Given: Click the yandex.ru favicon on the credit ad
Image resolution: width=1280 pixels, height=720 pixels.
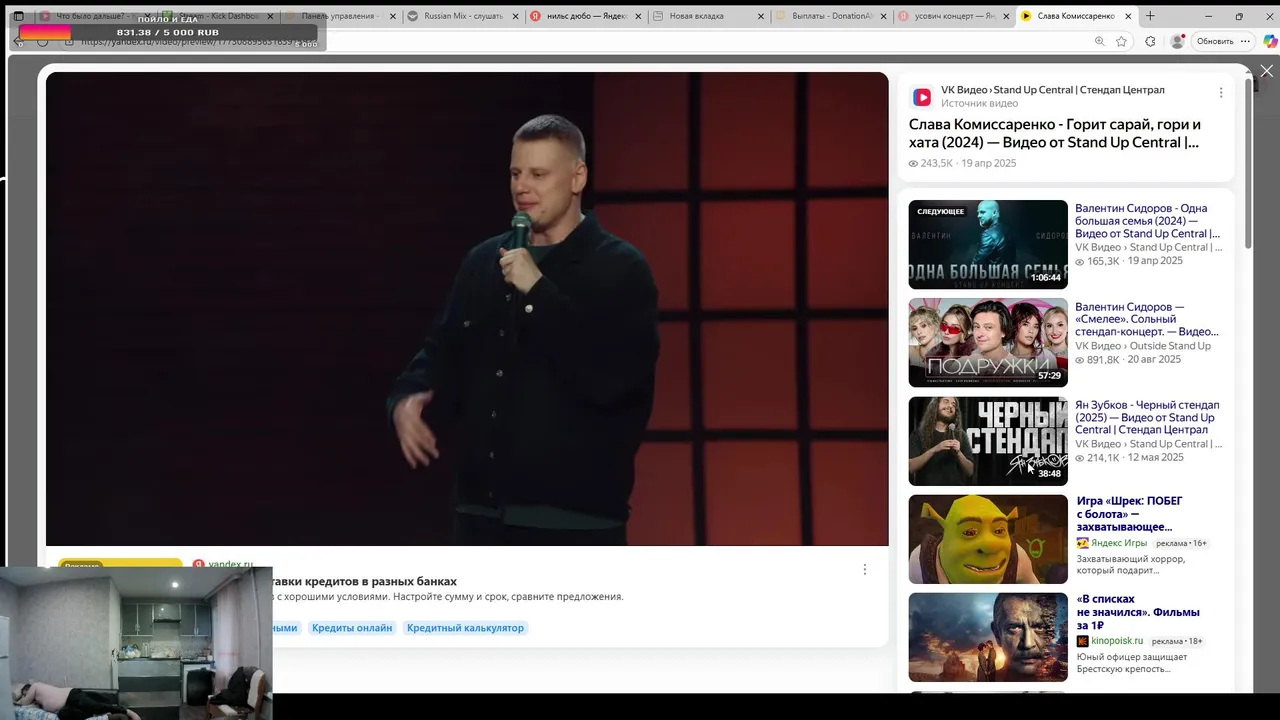Looking at the screenshot, I should pyautogui.click(x=198, y=565).
